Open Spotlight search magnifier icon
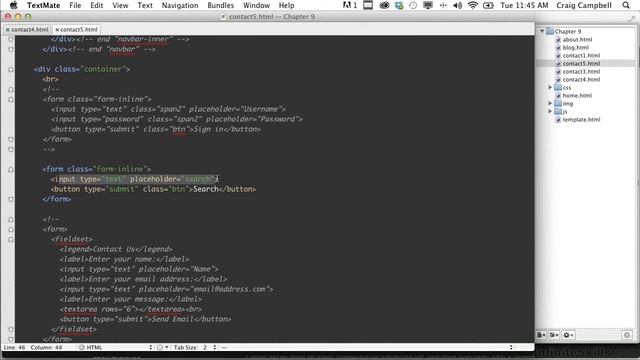The width and height of the screenshot is (640, 360). tap(626, 5)
